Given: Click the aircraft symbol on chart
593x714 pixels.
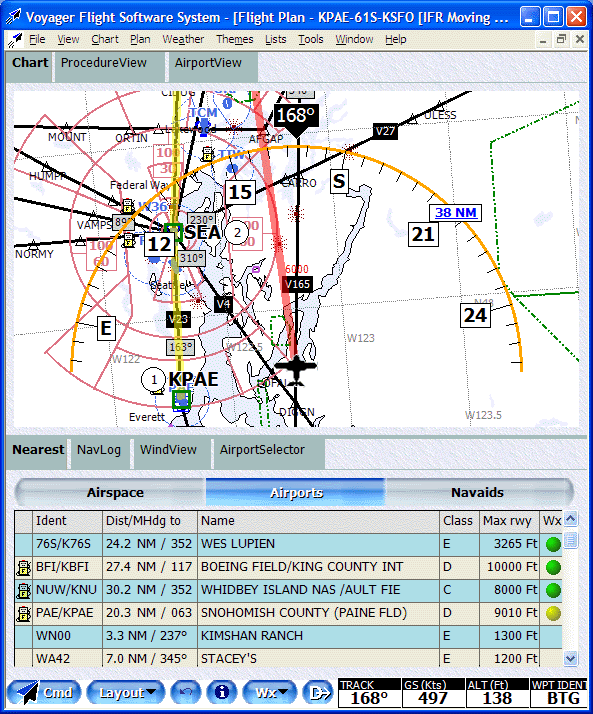Looking at the screenshot, I should click(296, 369).
